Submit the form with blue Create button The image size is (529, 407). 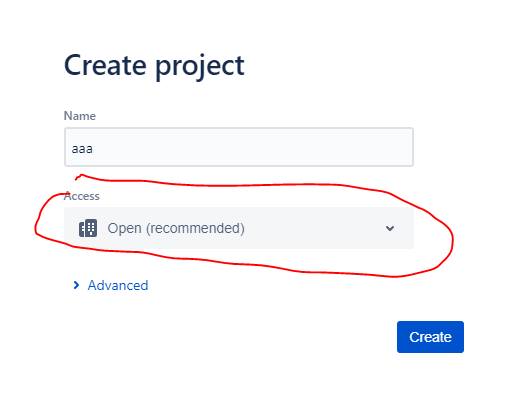430,337
